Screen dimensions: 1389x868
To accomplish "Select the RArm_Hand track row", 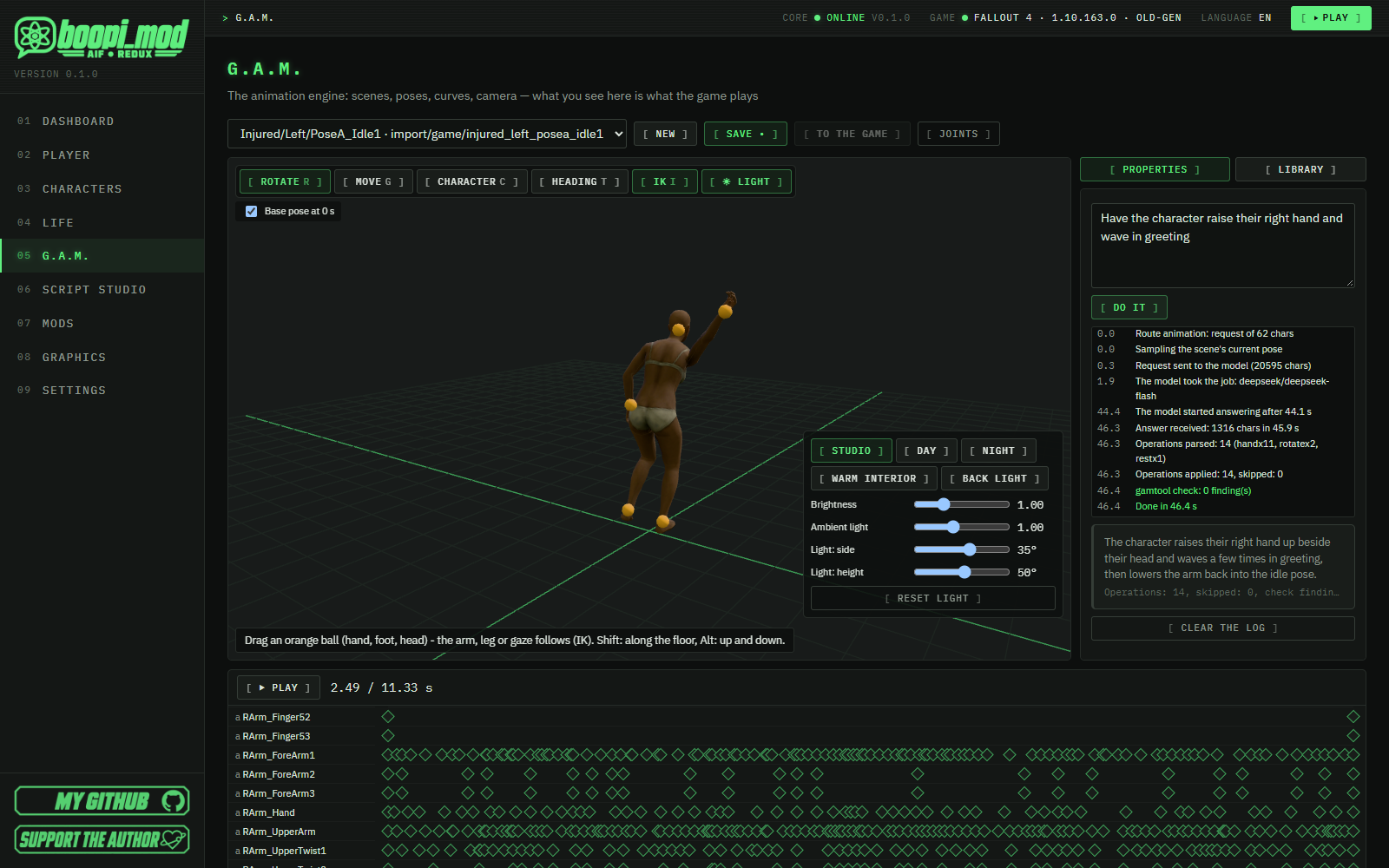I will pyautogui.click(x=796, y=812).
